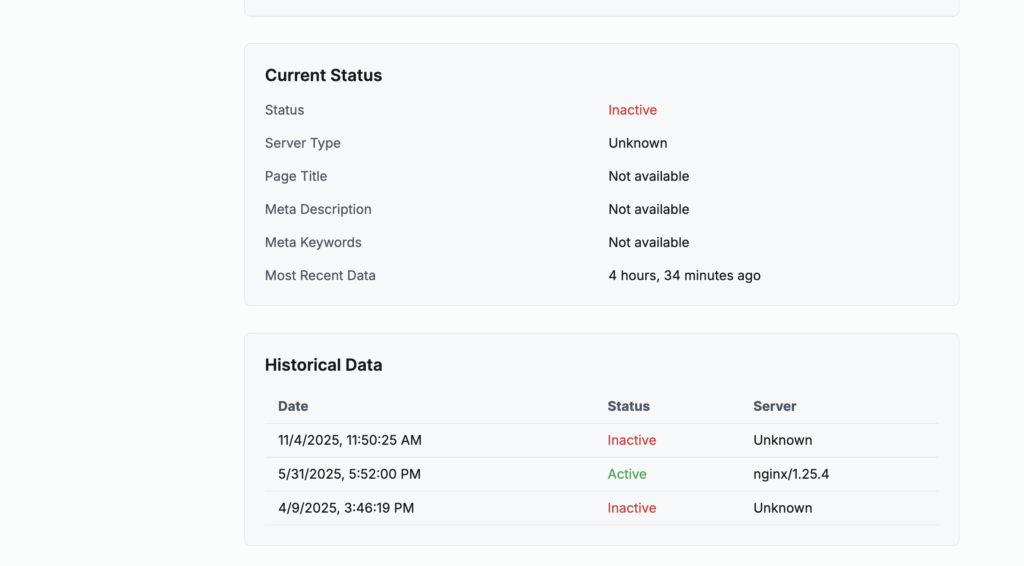Select the 4 hours, 34 minutes ago text
The image size is (1024, 566).
coord(684,275)
